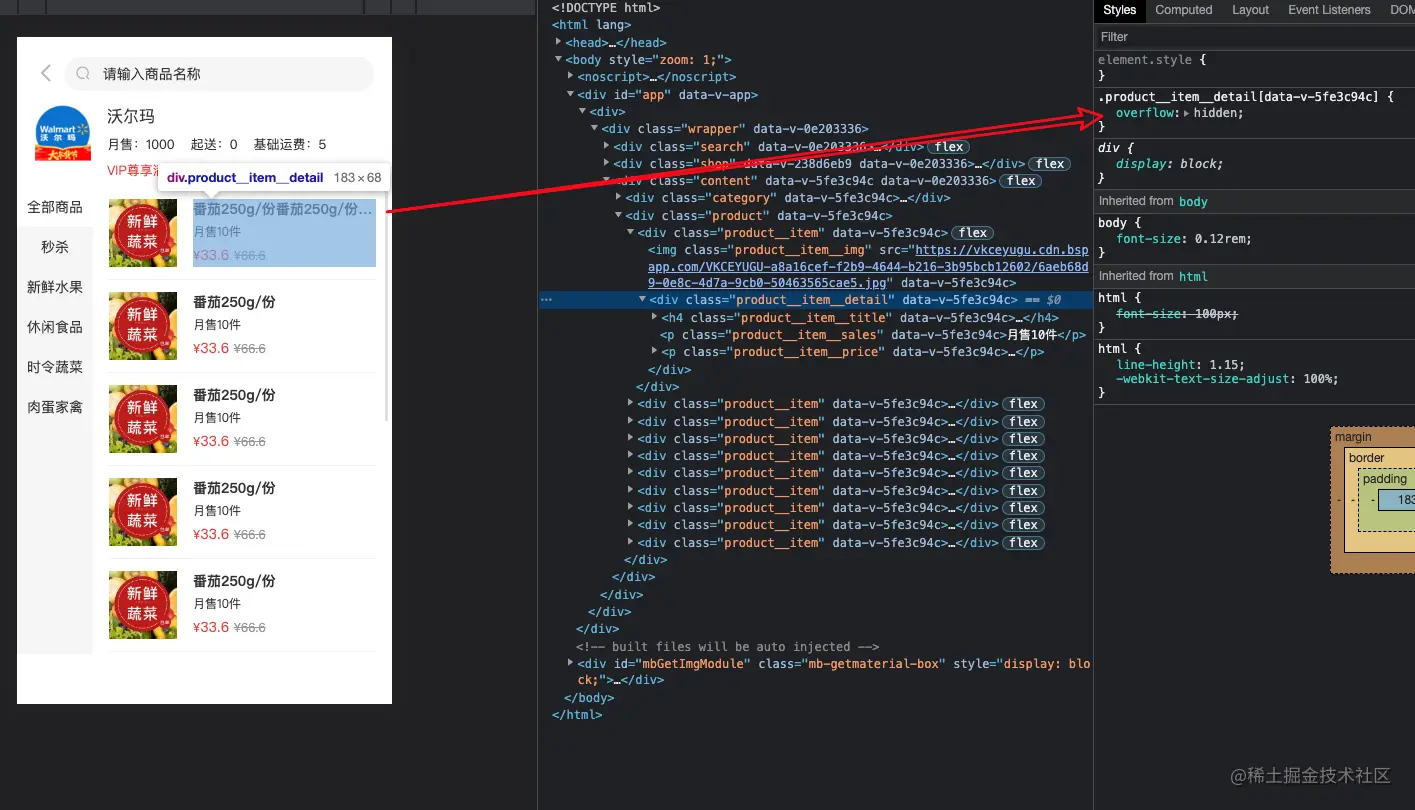The width and height of the screenshot is (1415, 810).
Task: Click the "border" label in box model
Action: tap(1367, 458)
